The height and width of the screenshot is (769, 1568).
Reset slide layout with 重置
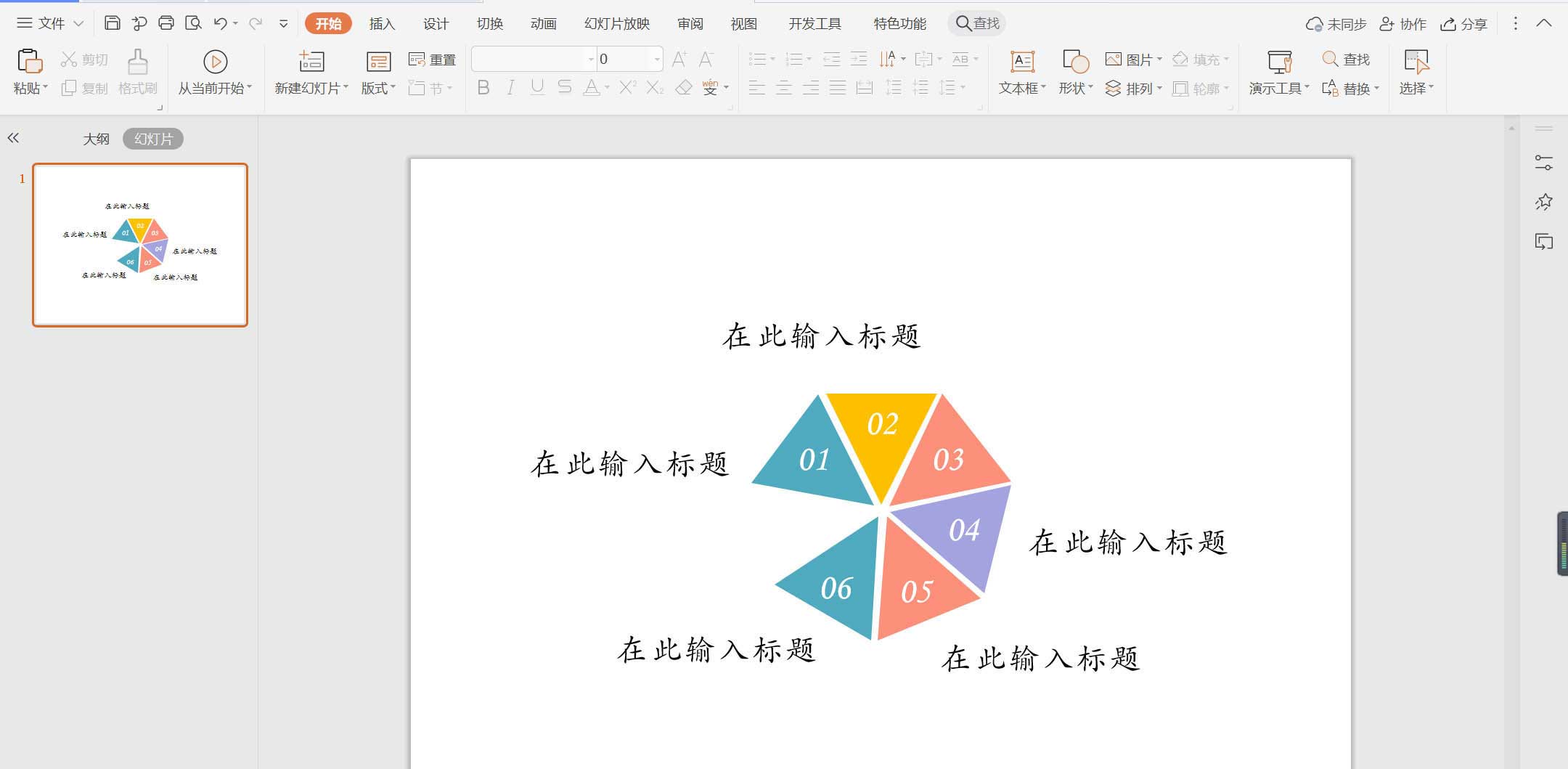[x=432, y=60]
